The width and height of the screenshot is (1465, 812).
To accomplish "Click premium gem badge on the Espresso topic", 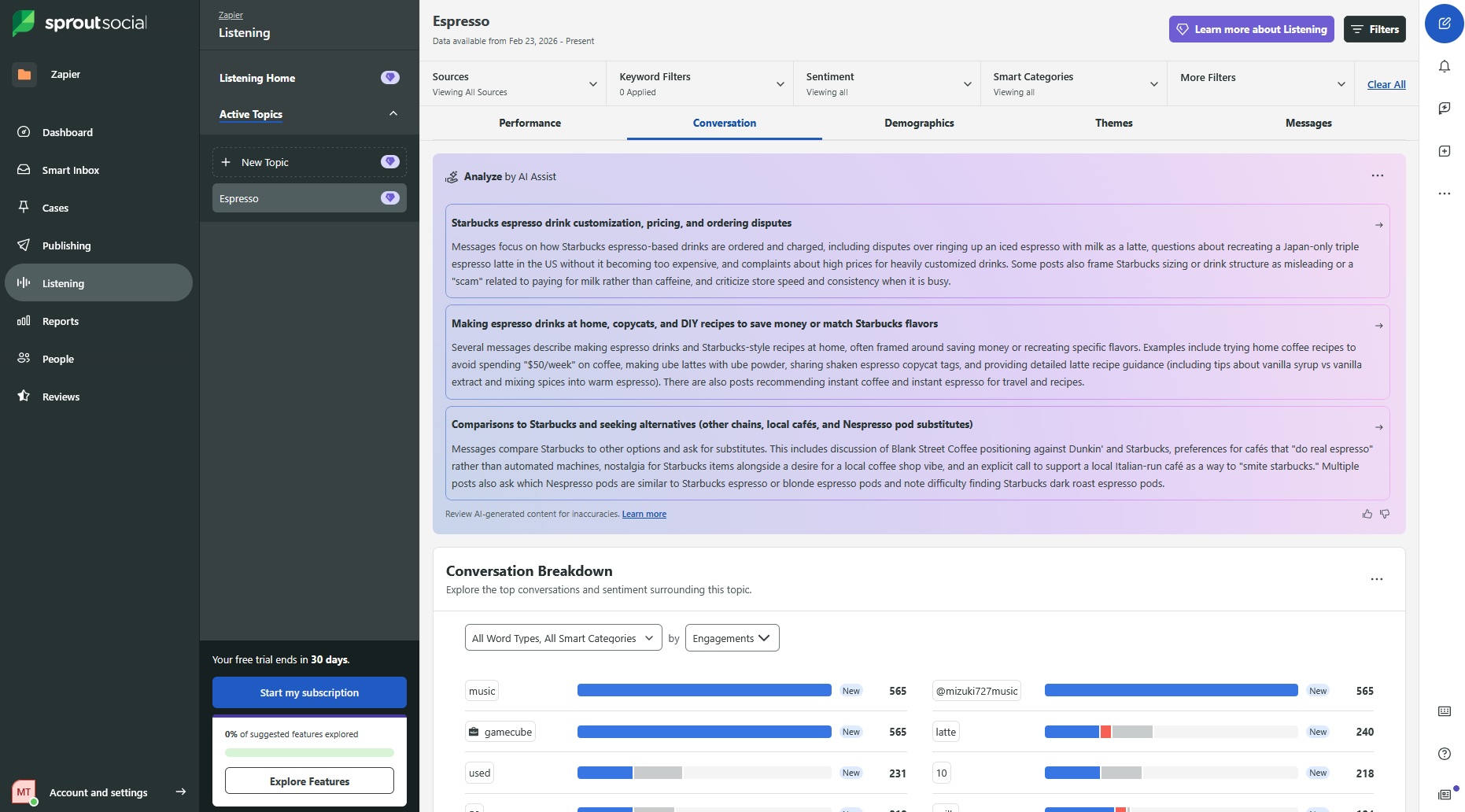I will [x=390, y=198].
